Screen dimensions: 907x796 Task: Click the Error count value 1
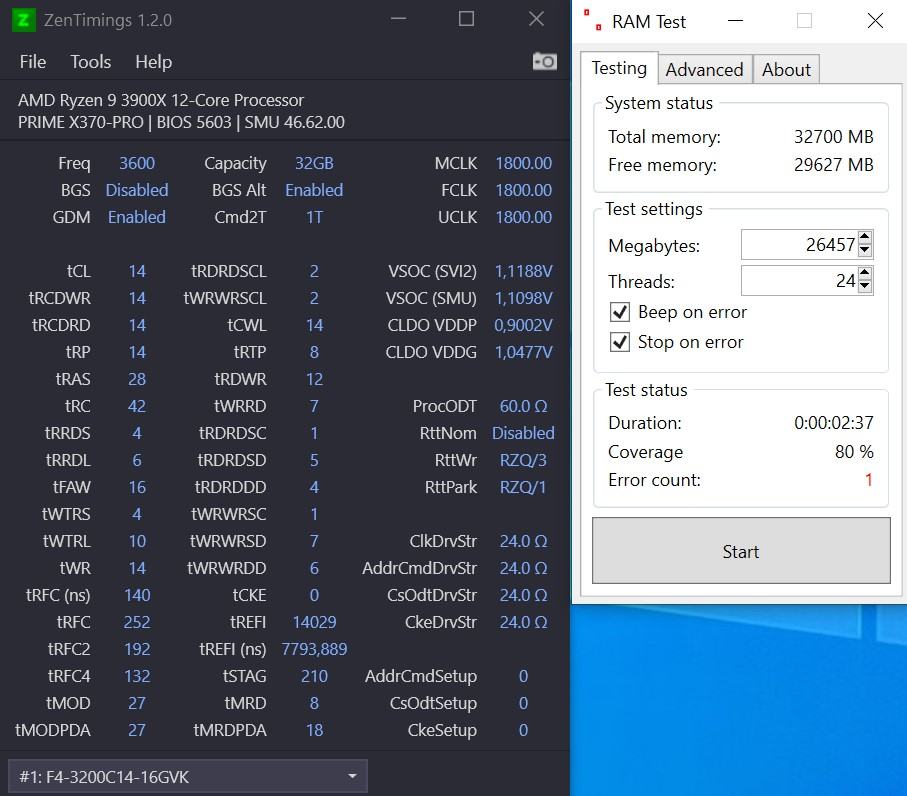(868, 480)
